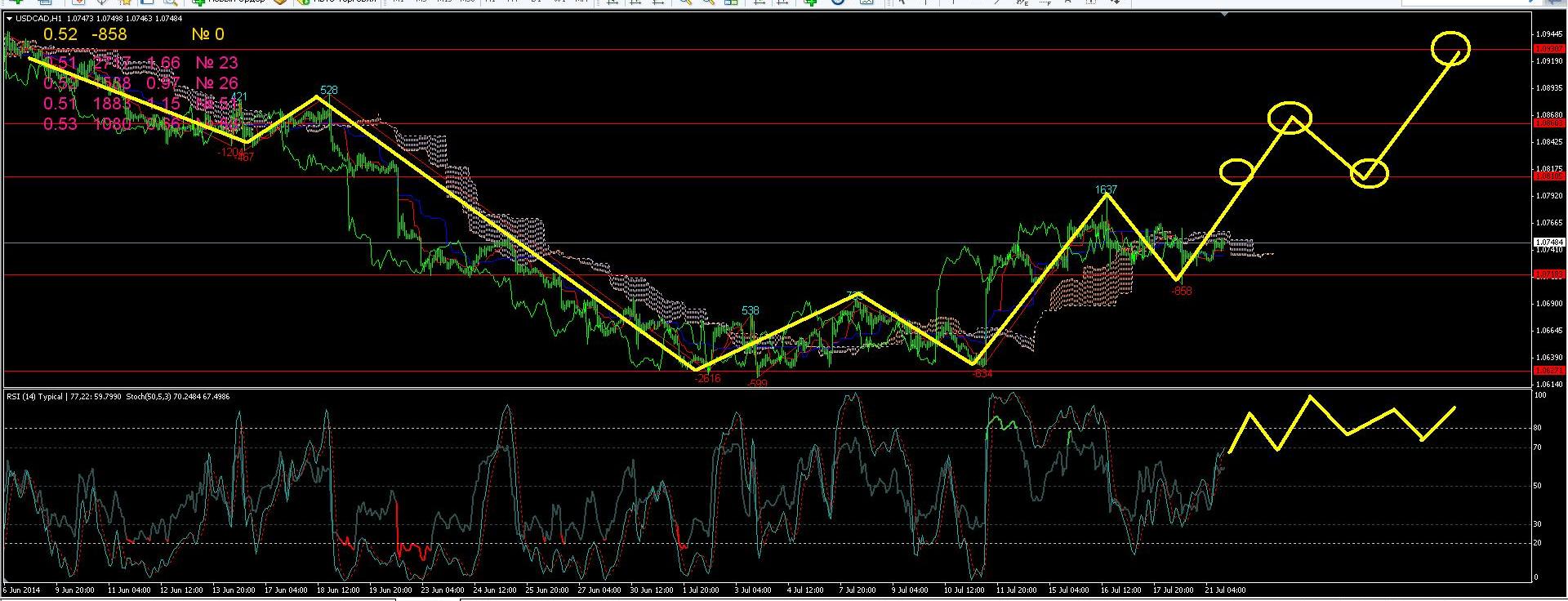Click the zoom out magnifier icon
This screenshot has width=1568, height=601.
[x=709, y=2]
